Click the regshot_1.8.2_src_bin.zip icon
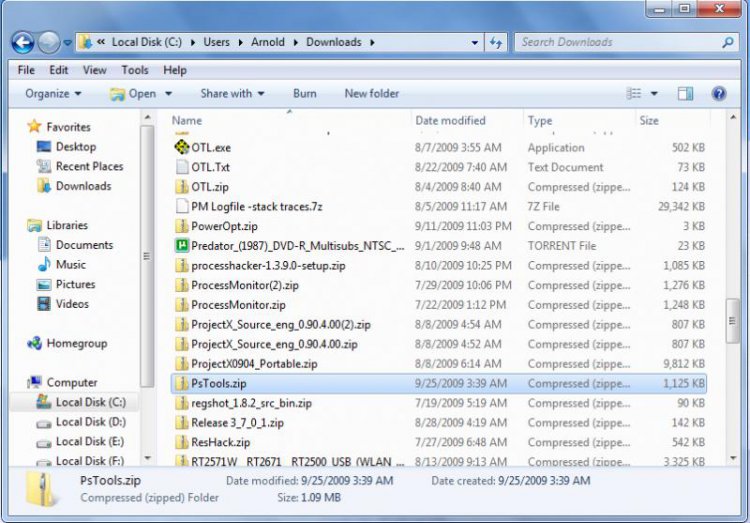Image resolution: width=750 pixels, height=523 pixels. tap(182, 402)
